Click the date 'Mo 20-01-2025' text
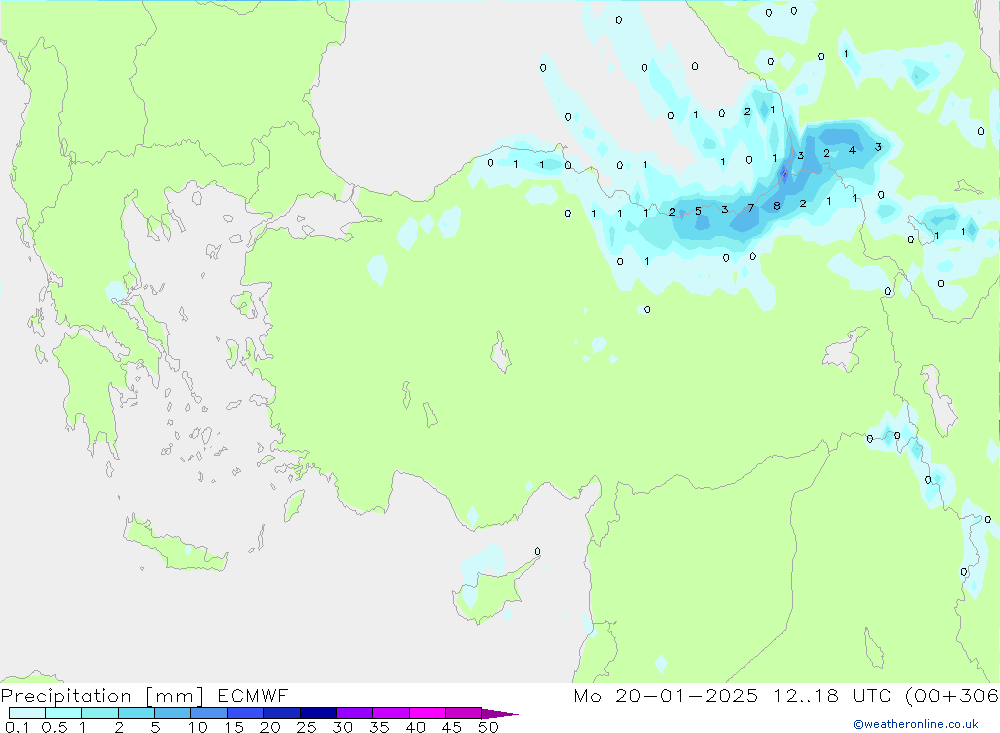The height and width of the screenshot is (733, 1000). (666, 695)
